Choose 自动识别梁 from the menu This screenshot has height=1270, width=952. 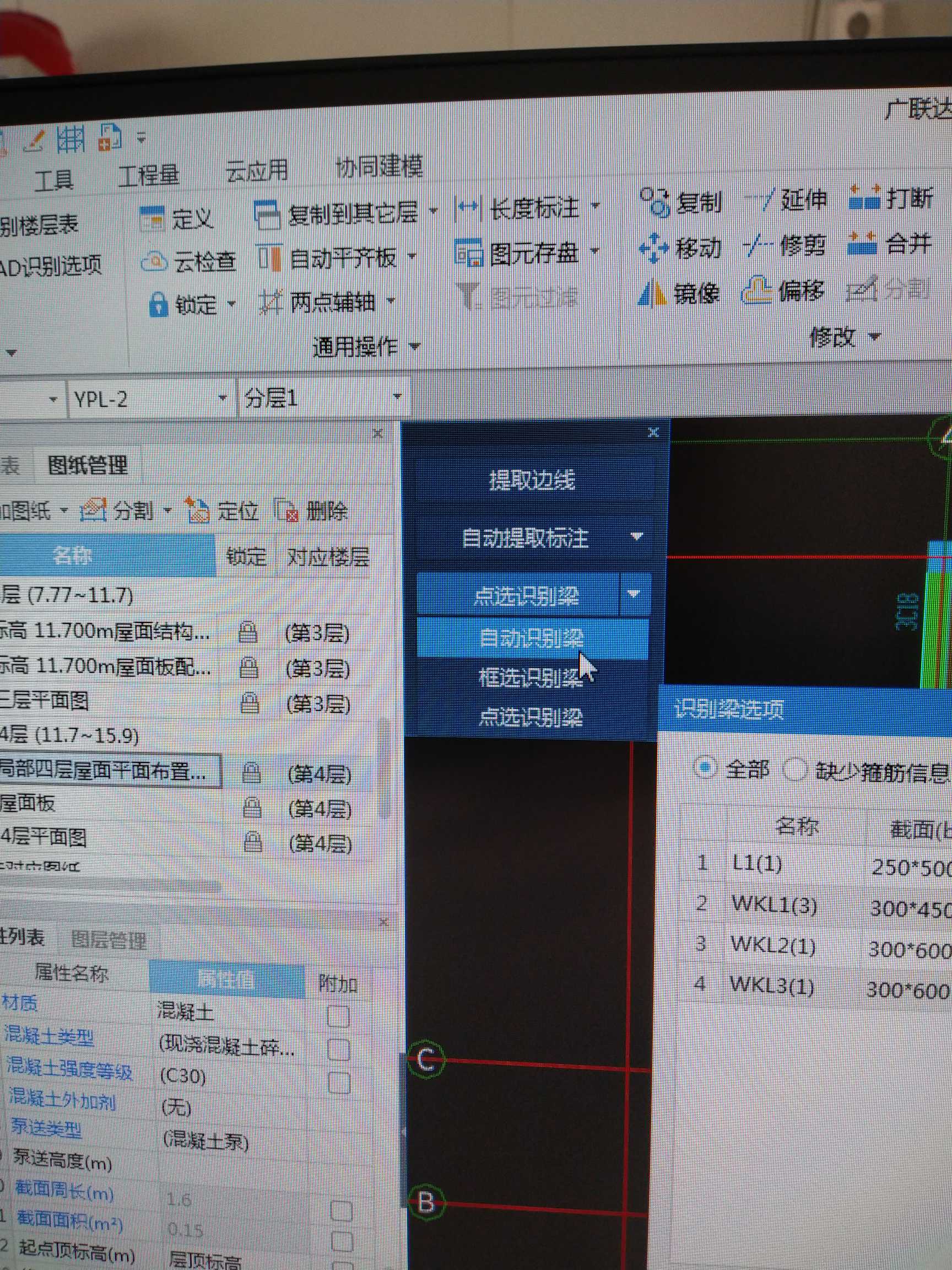click(532, 638)
